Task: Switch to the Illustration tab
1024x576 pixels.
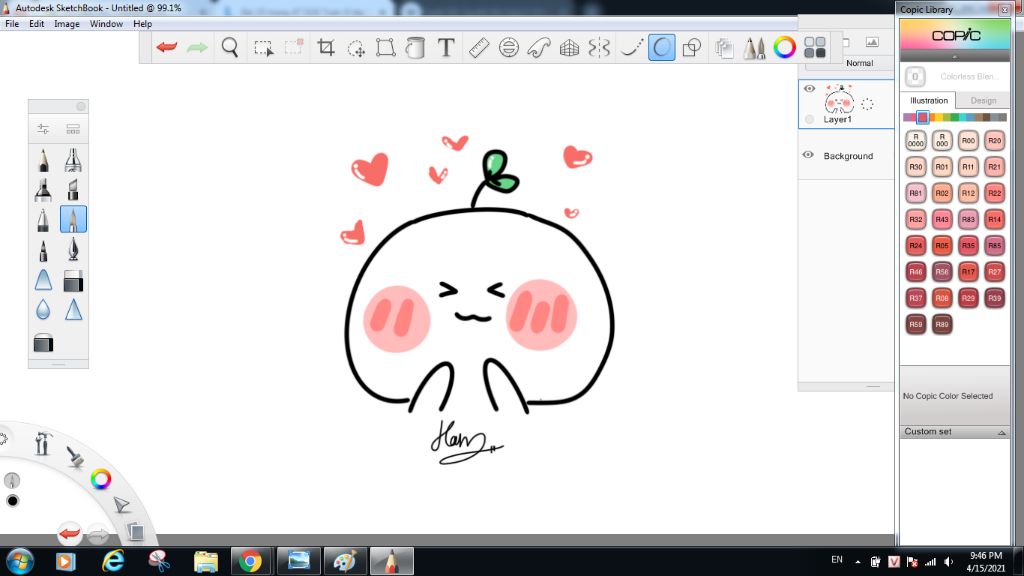Action: tap(929, 101)
